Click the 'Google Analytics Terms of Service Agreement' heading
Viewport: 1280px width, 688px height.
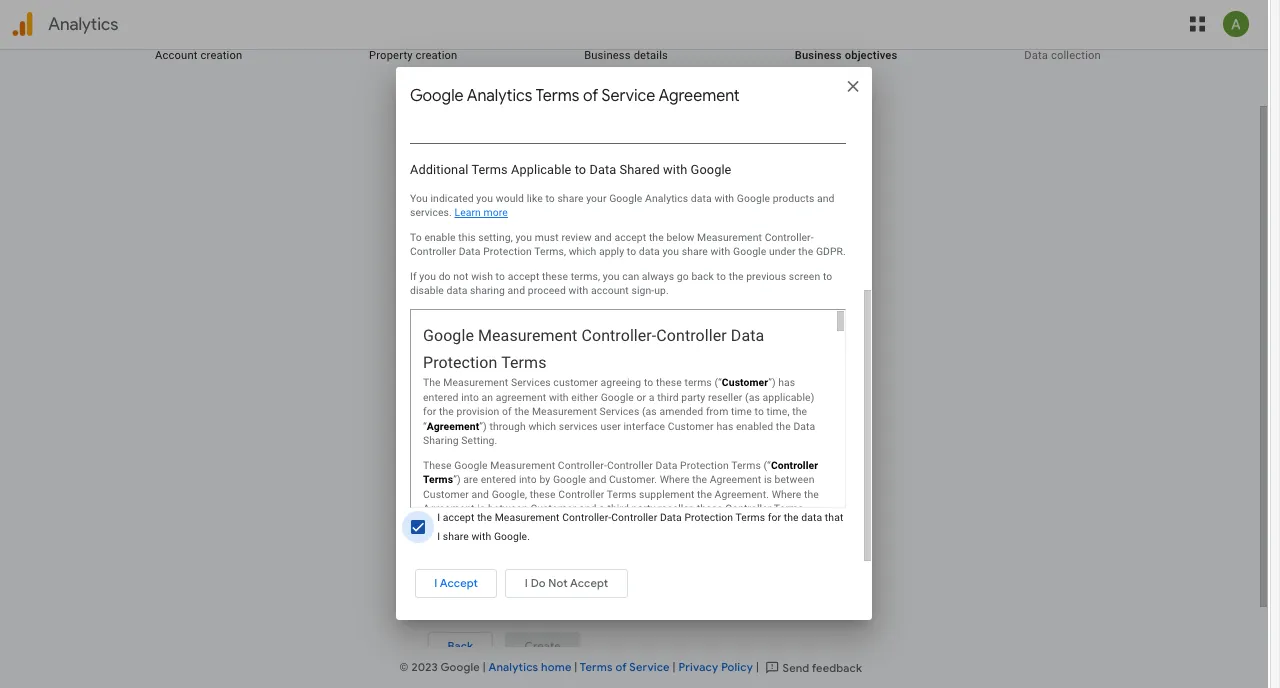(575, 95)
